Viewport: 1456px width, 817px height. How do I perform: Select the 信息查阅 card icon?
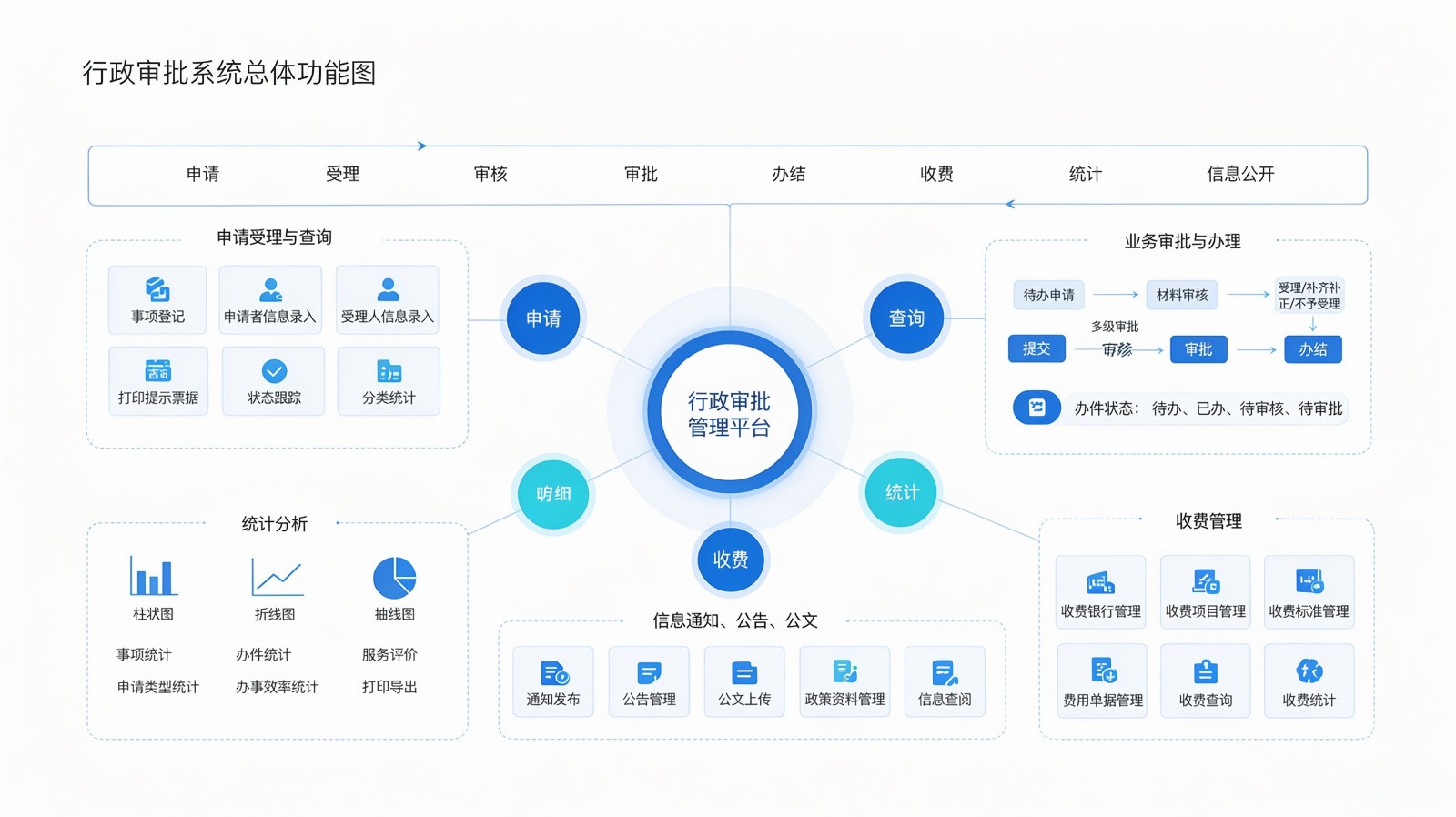pos(945,673)
